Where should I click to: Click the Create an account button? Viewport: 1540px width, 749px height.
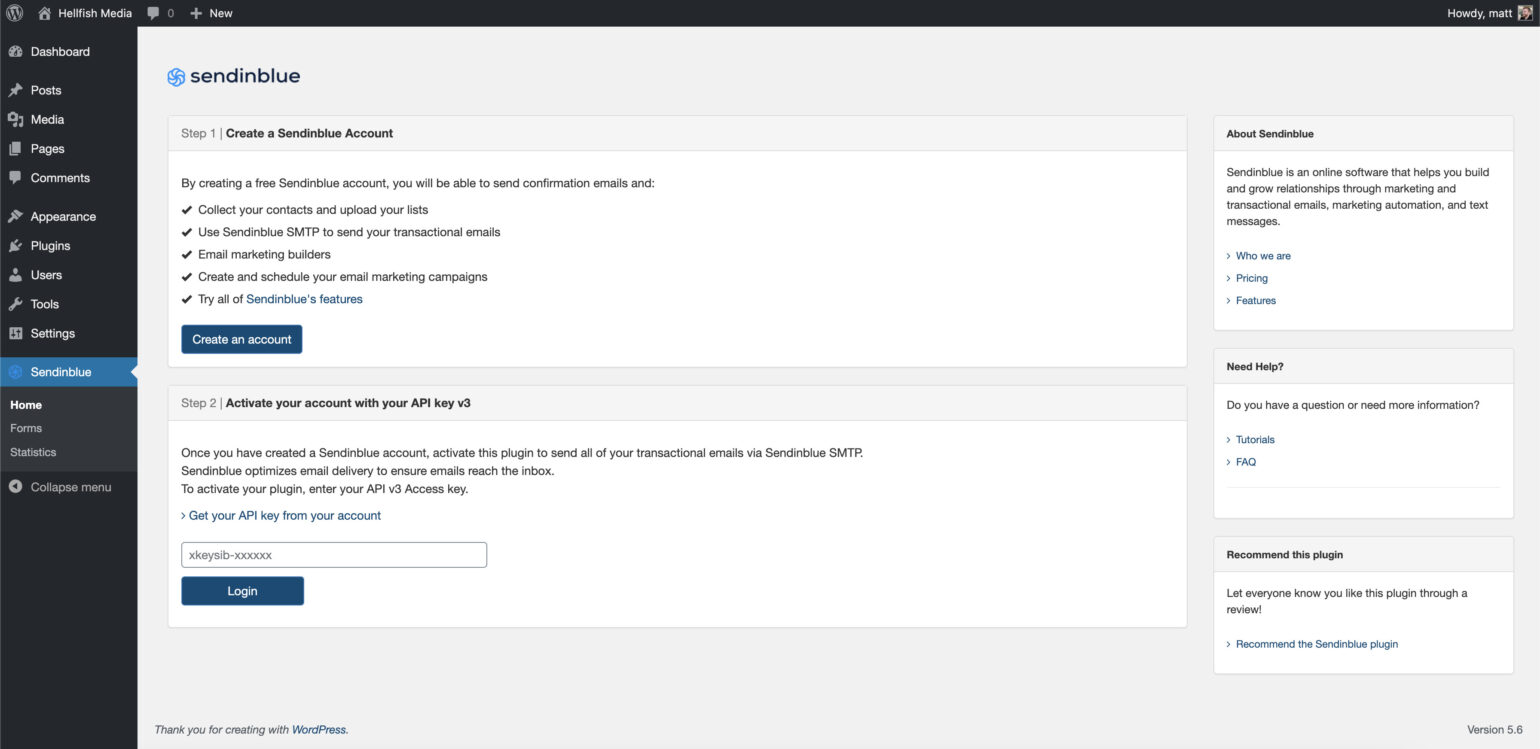point(242,340)
